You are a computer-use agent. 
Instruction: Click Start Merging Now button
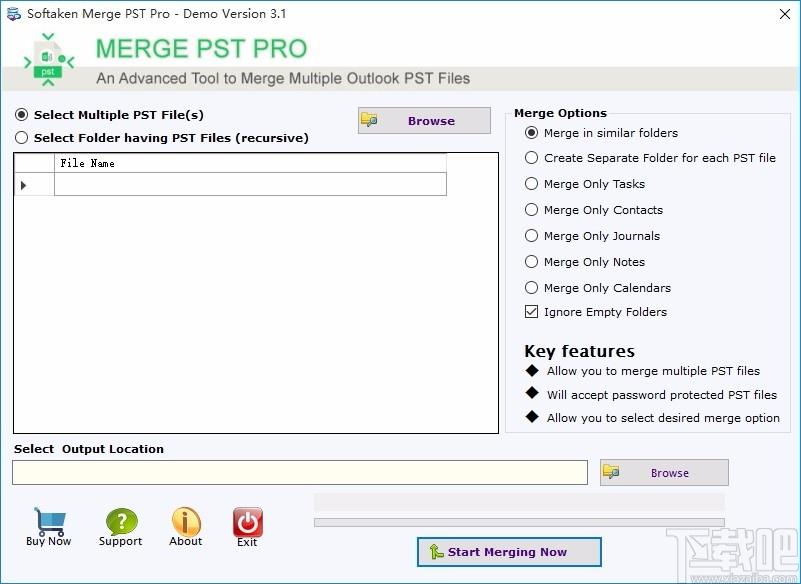(x=509, y=552)
